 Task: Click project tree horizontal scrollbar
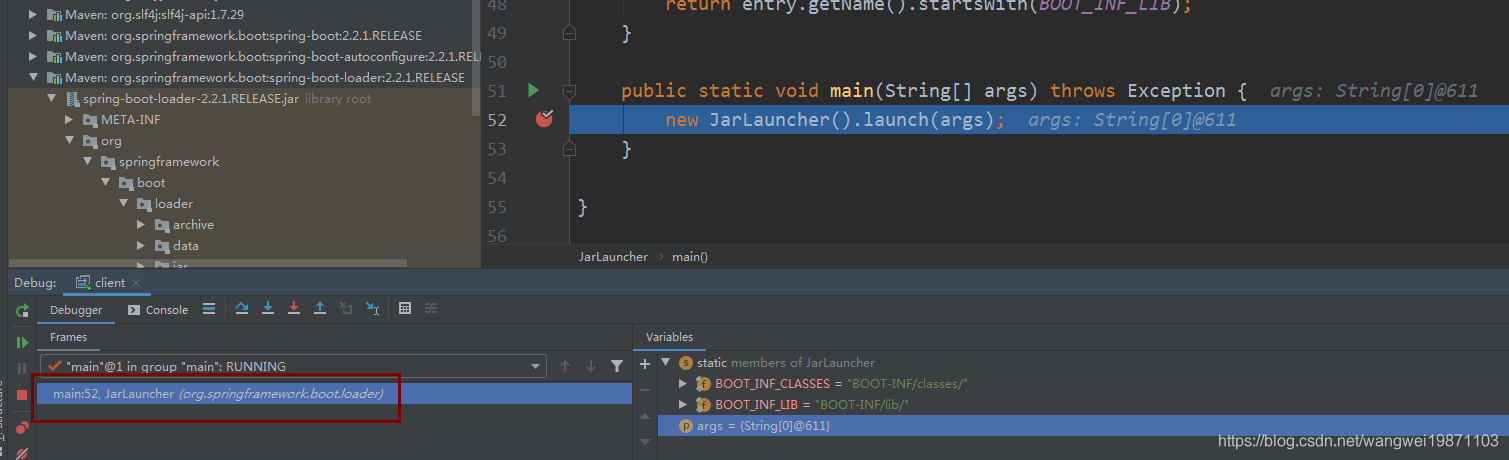[x=207, y=264]
